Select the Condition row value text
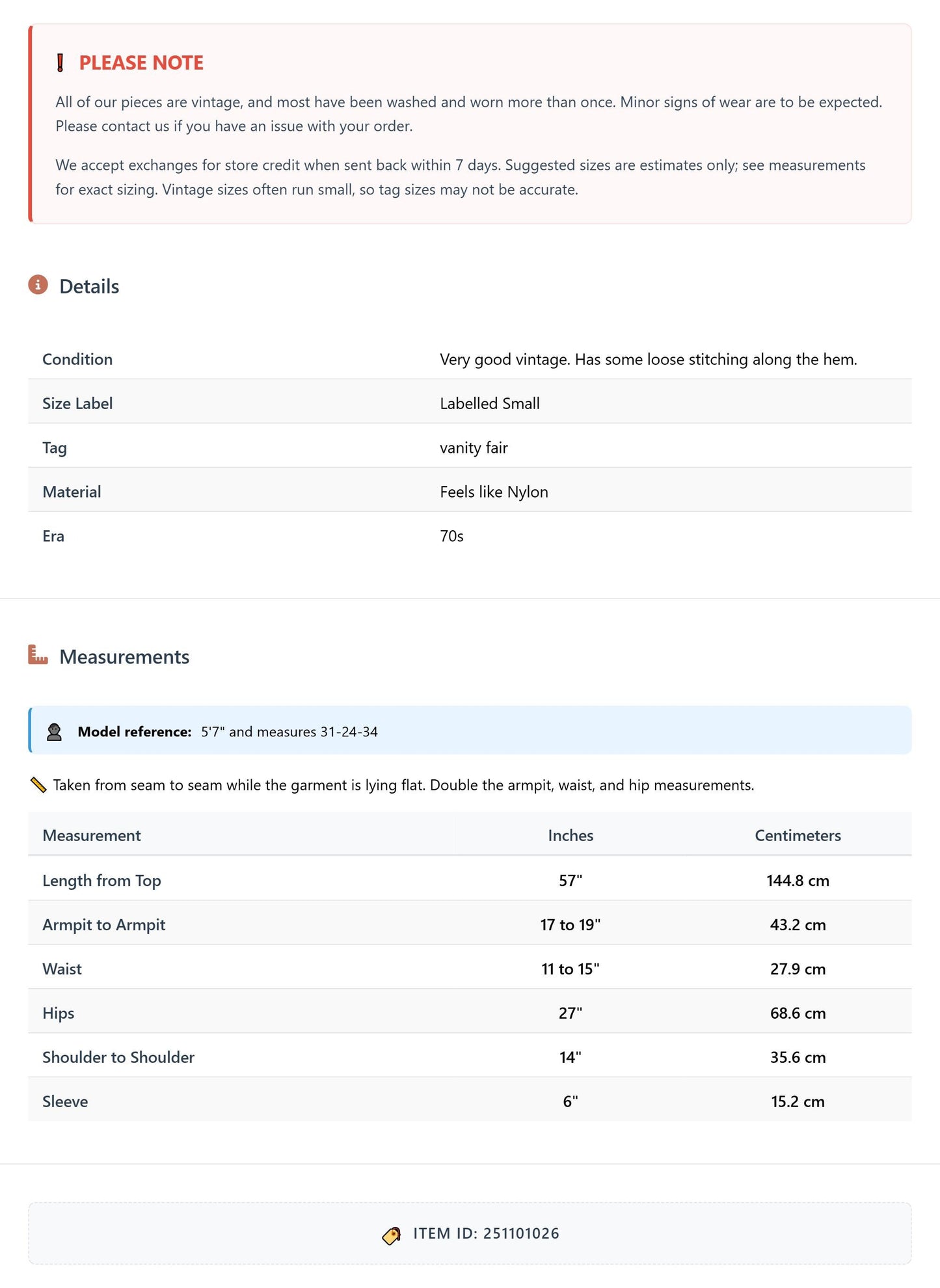 click(x=649, y=360)
